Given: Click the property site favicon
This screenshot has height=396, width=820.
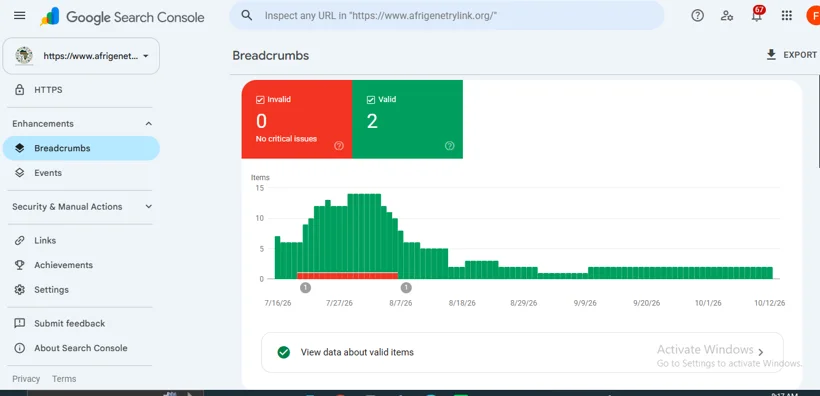Looking at the screenshot, I should [x=24, y=55].
